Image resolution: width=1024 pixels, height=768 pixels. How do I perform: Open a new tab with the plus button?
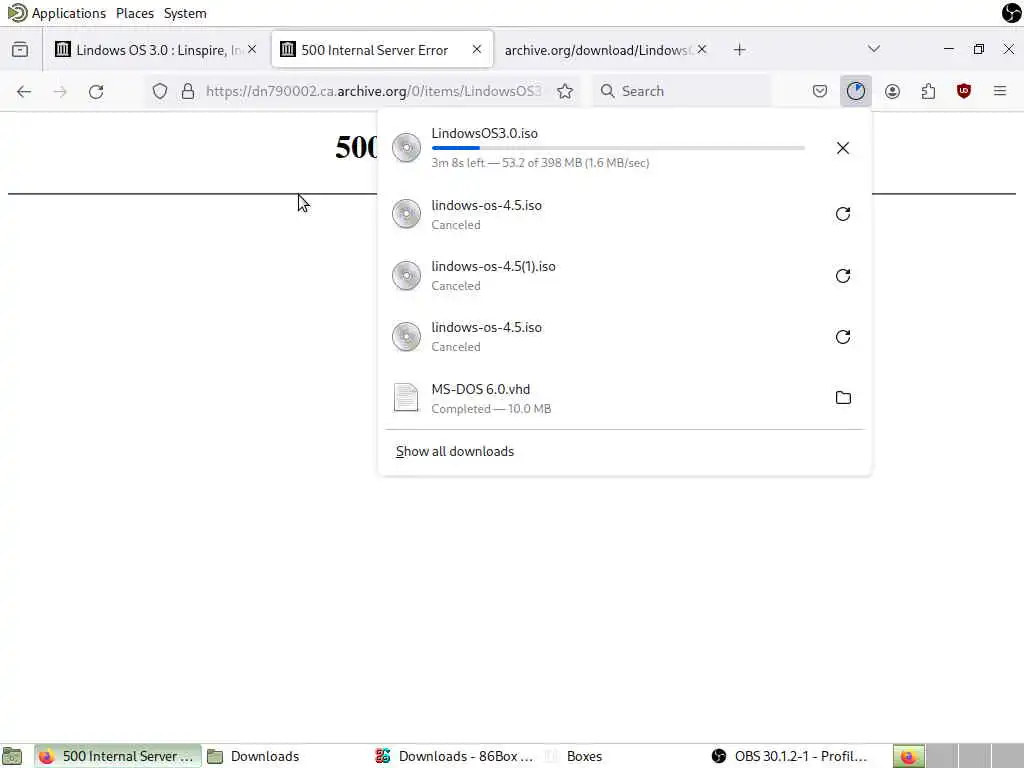[x=739, y=50]
